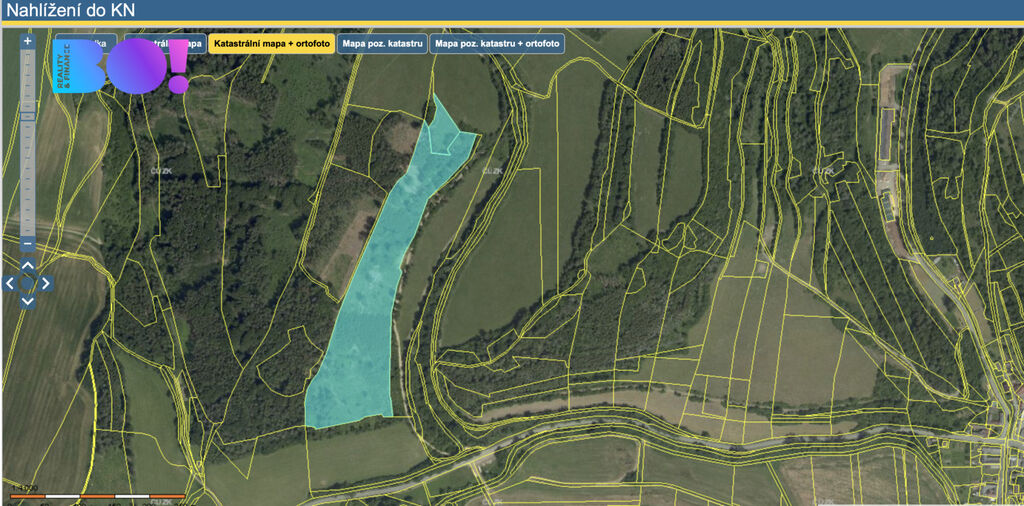1024x506 pixels.
Task: Pan the map left with arrow
Action: pyautogui.click(x=11, y=283)
